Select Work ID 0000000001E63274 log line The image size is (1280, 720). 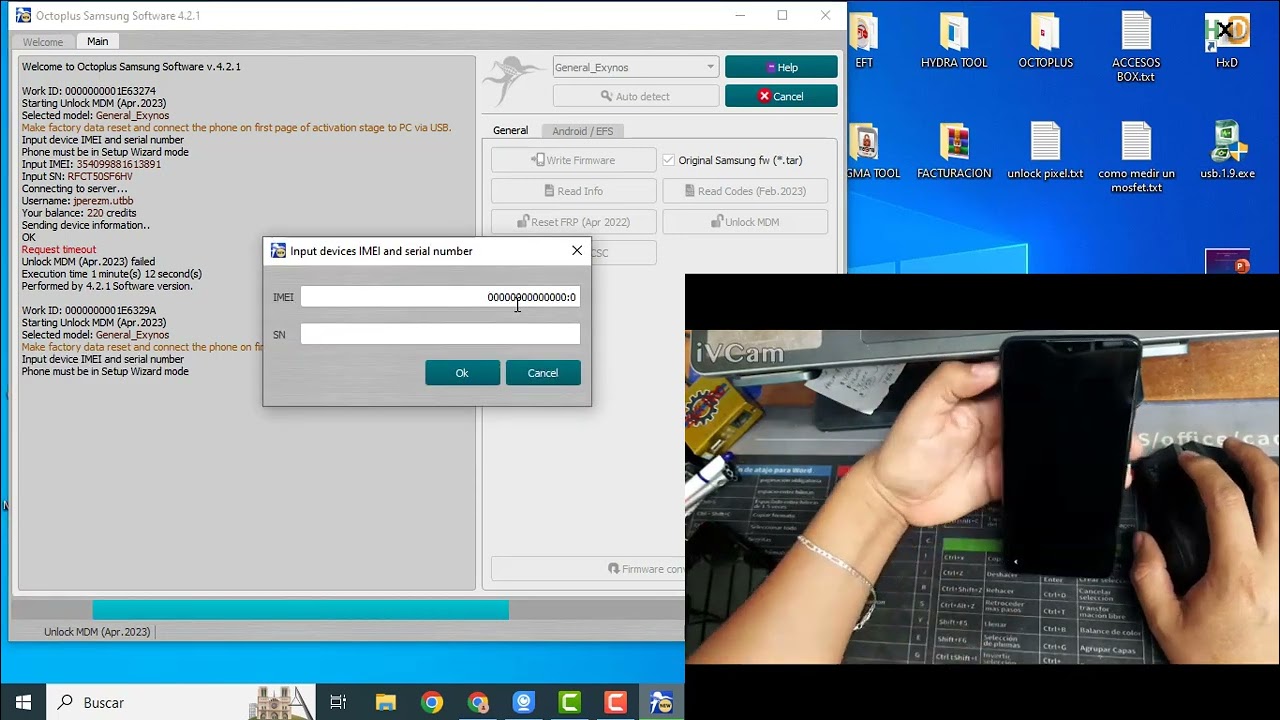[x=89, y=91]
